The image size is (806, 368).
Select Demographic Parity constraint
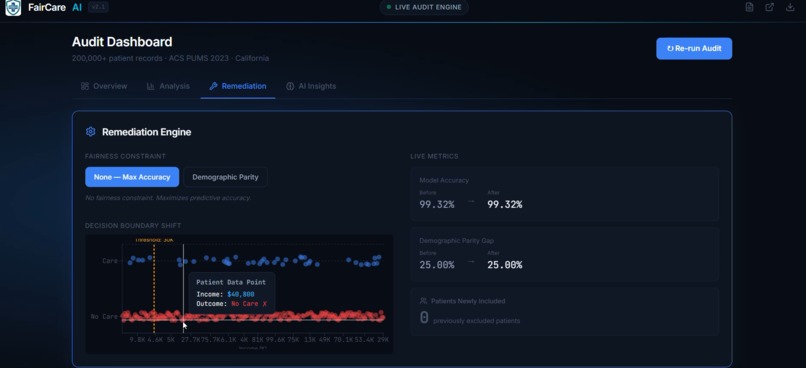tap(225, 177)
